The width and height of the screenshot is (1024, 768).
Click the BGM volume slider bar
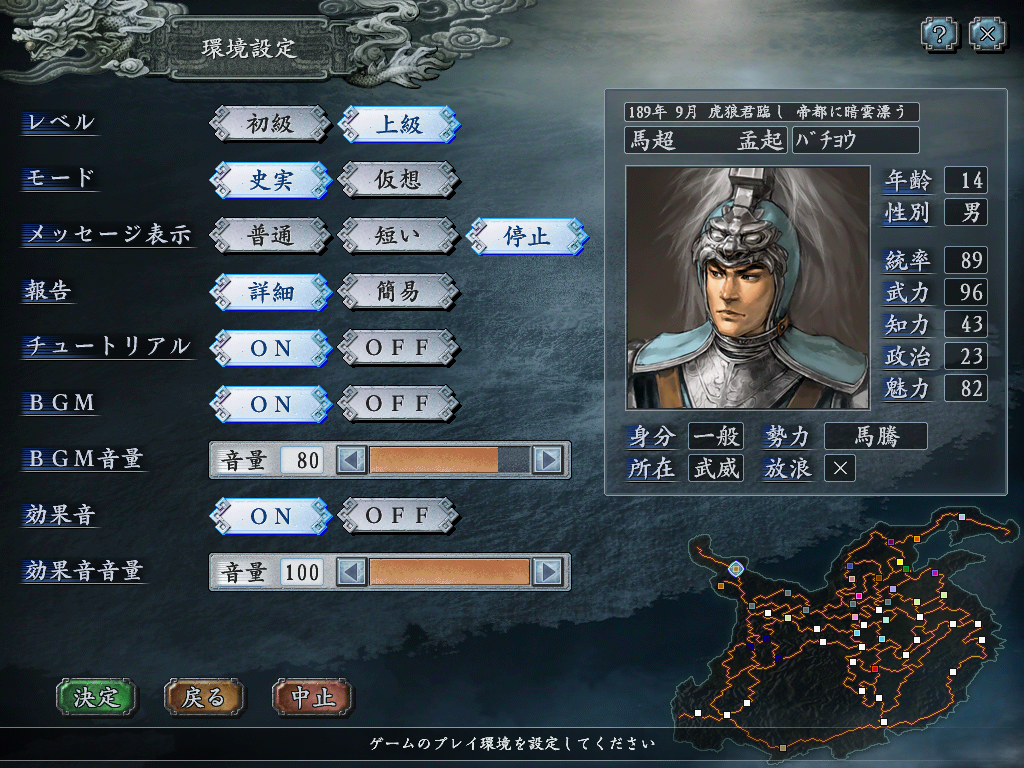(449, 460)
